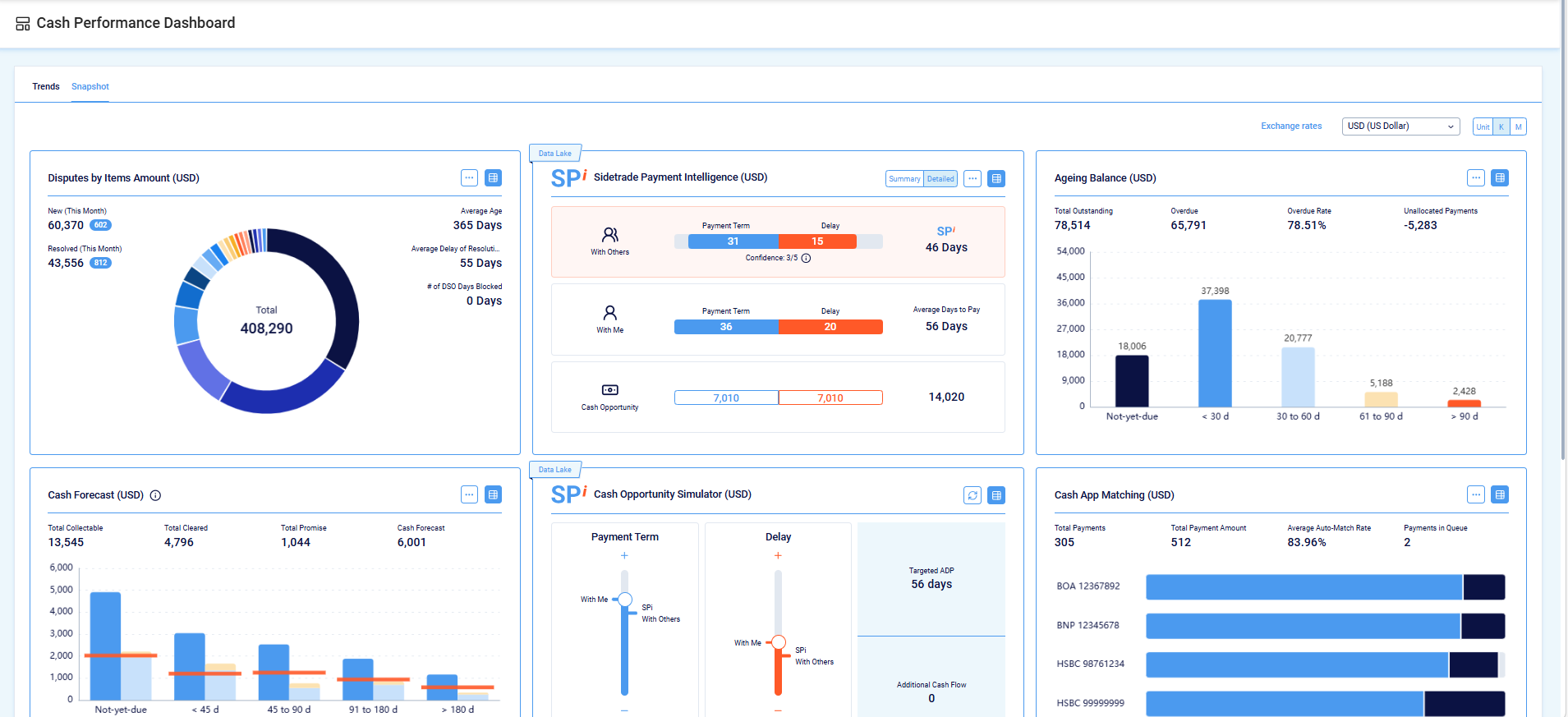
Task: Click the HSBC 99999999 matching bar
Action: [x=1325, y=704]
